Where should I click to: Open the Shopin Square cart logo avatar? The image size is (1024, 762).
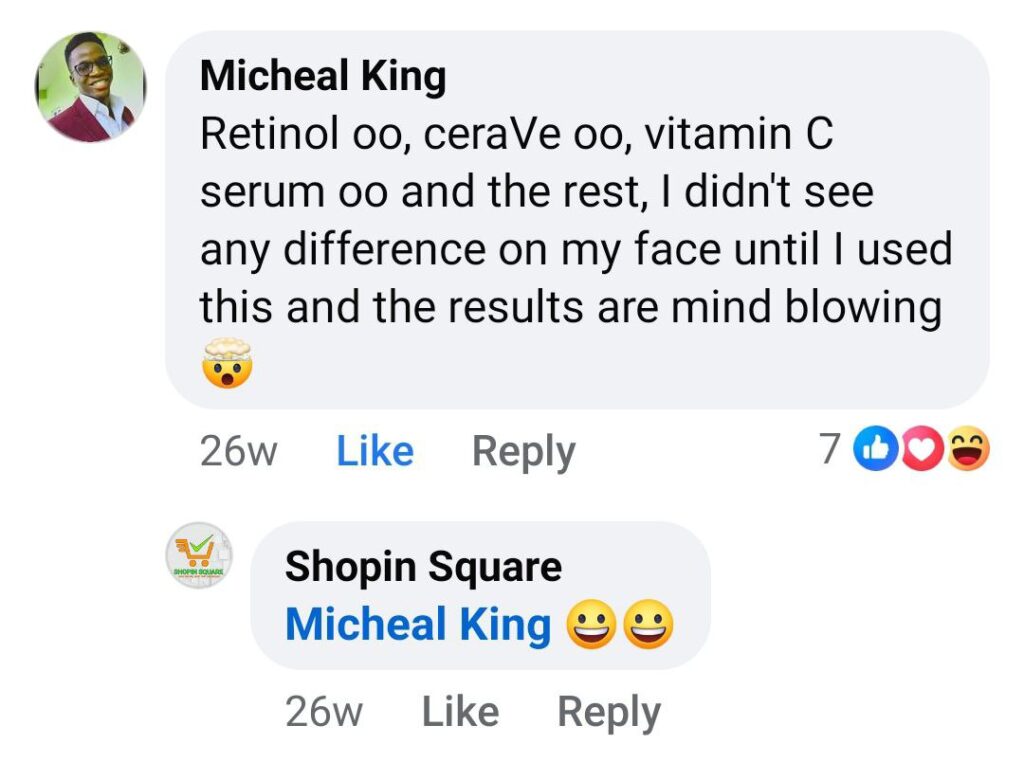tap(199, 555)
